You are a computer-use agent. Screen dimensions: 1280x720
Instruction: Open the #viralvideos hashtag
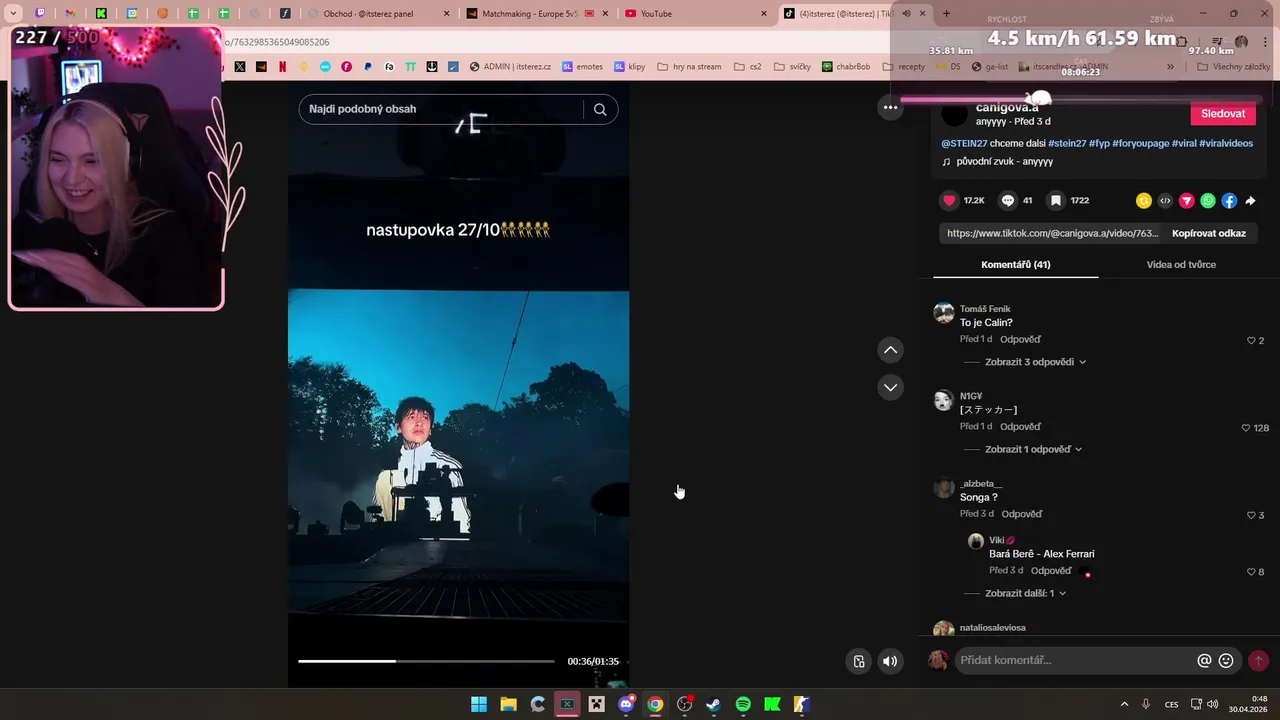point(1226,143)
